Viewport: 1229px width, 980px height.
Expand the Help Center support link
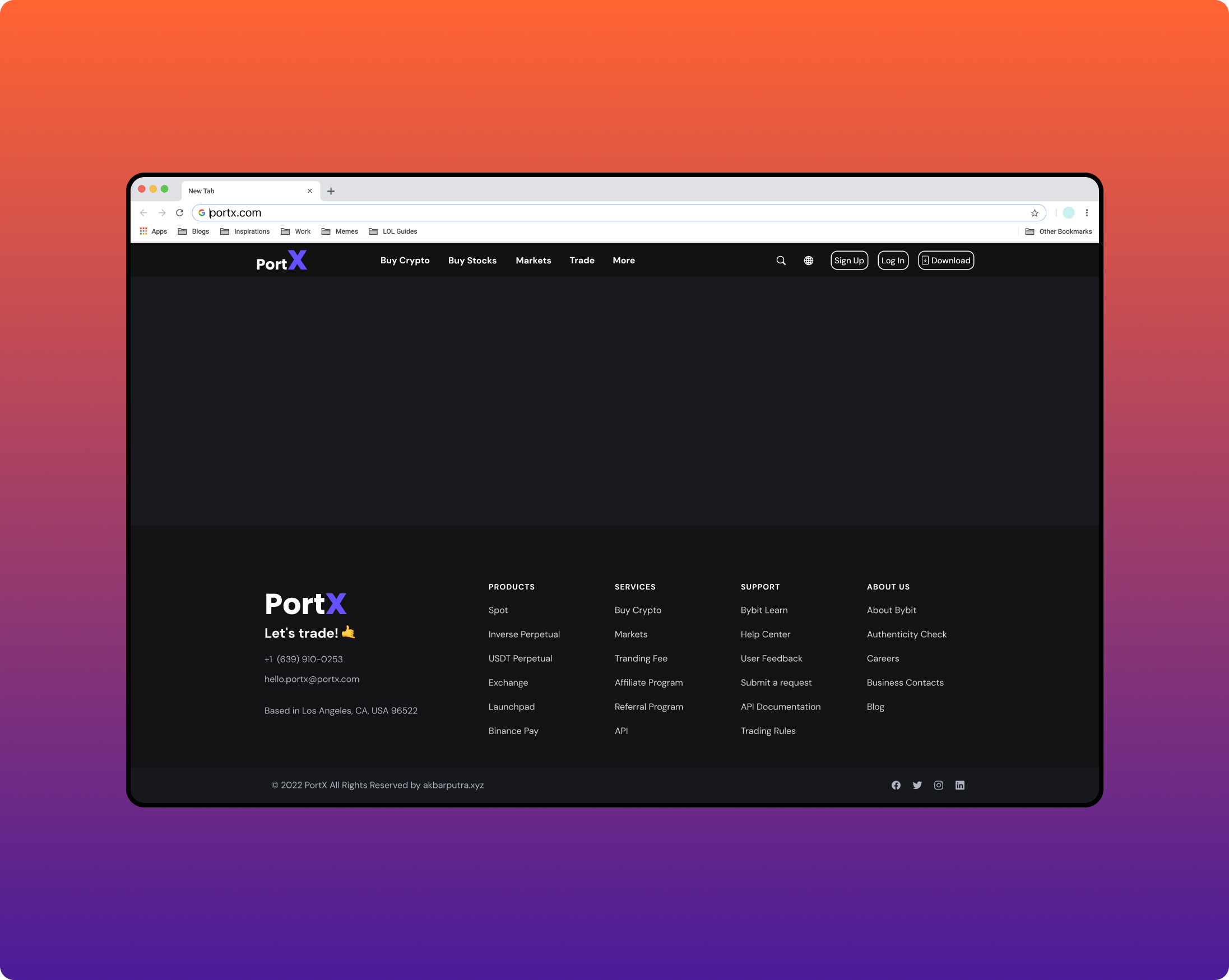[x=765, y=633]
